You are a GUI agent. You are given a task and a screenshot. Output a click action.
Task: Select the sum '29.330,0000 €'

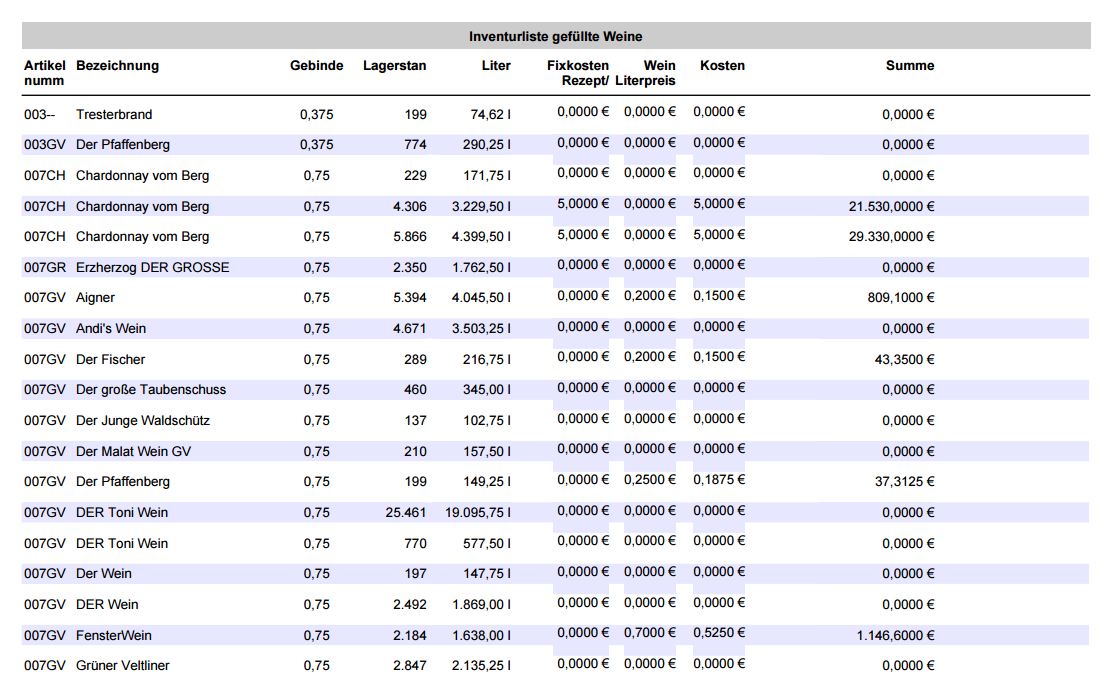892,237
